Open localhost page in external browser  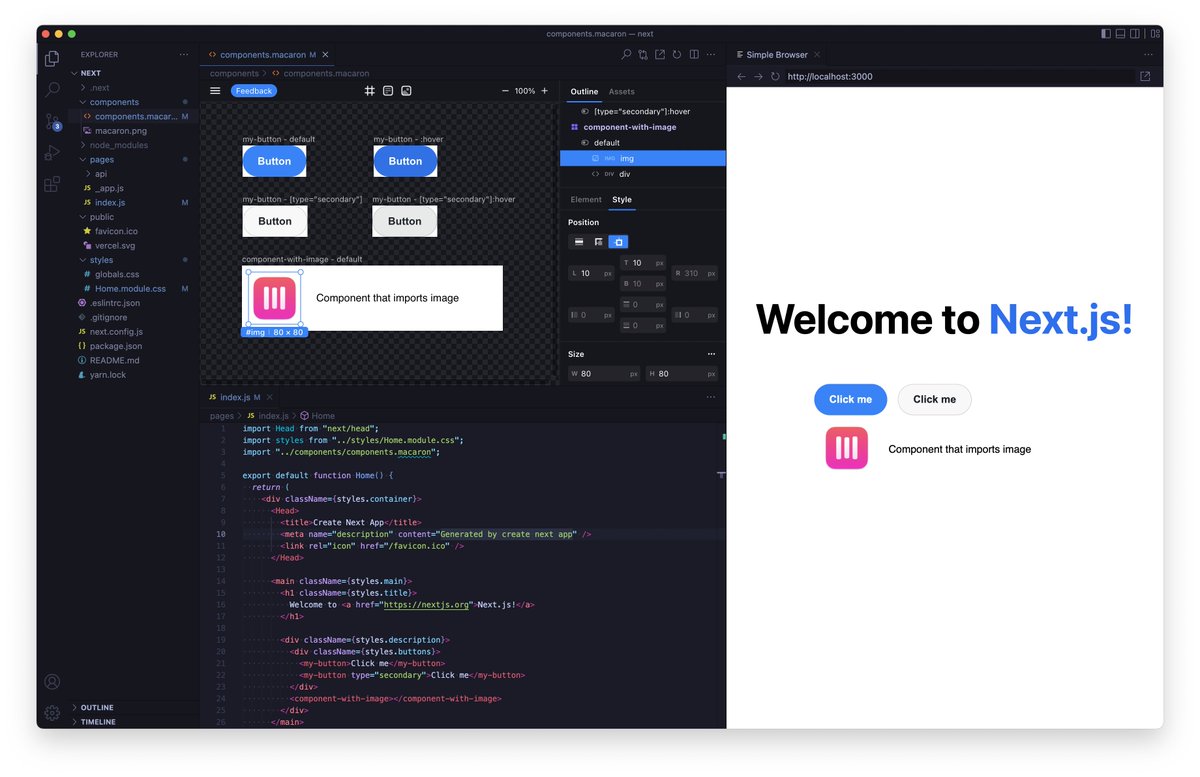tap(1145, 76)
